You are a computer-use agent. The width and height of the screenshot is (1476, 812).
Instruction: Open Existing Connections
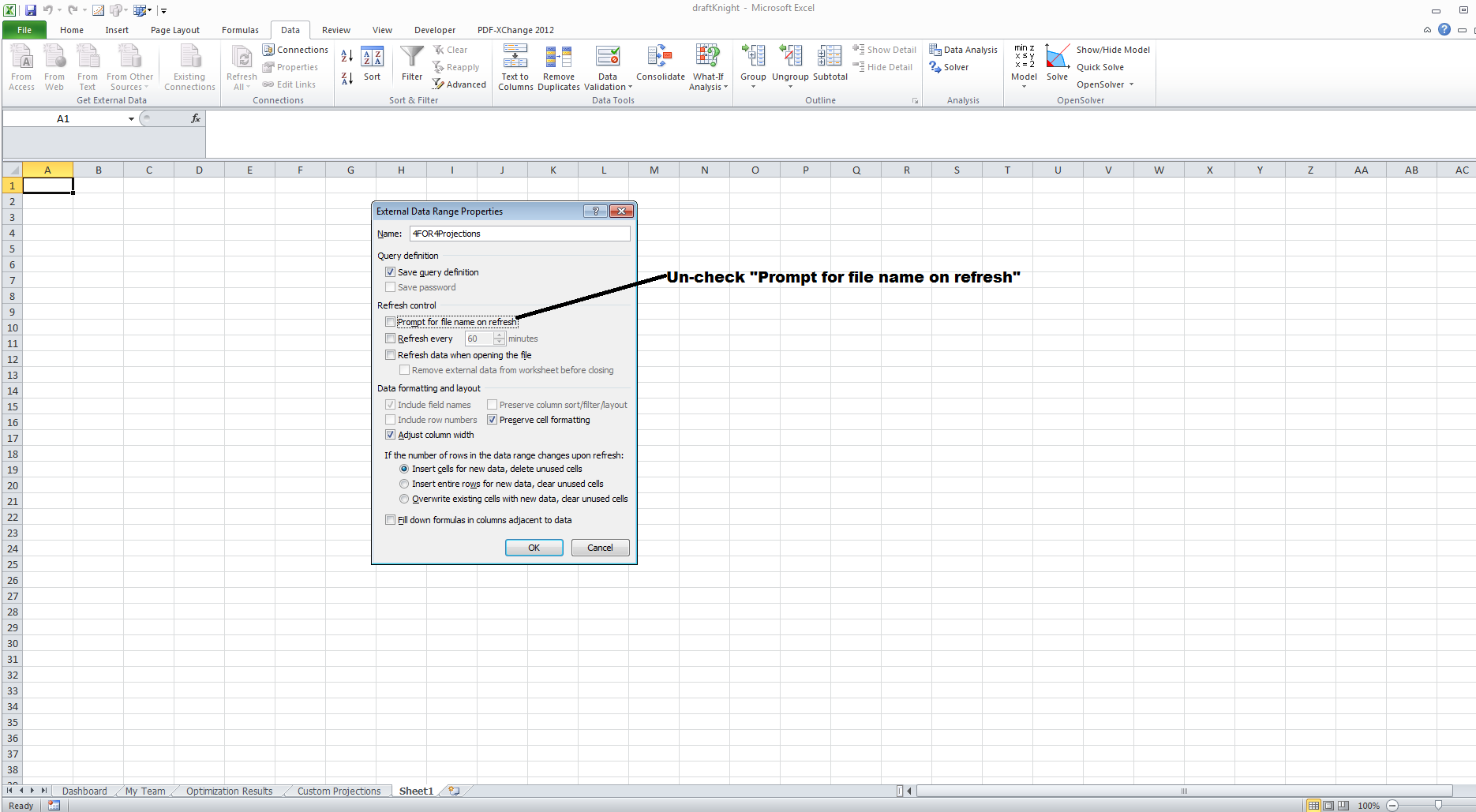[189, 68]
